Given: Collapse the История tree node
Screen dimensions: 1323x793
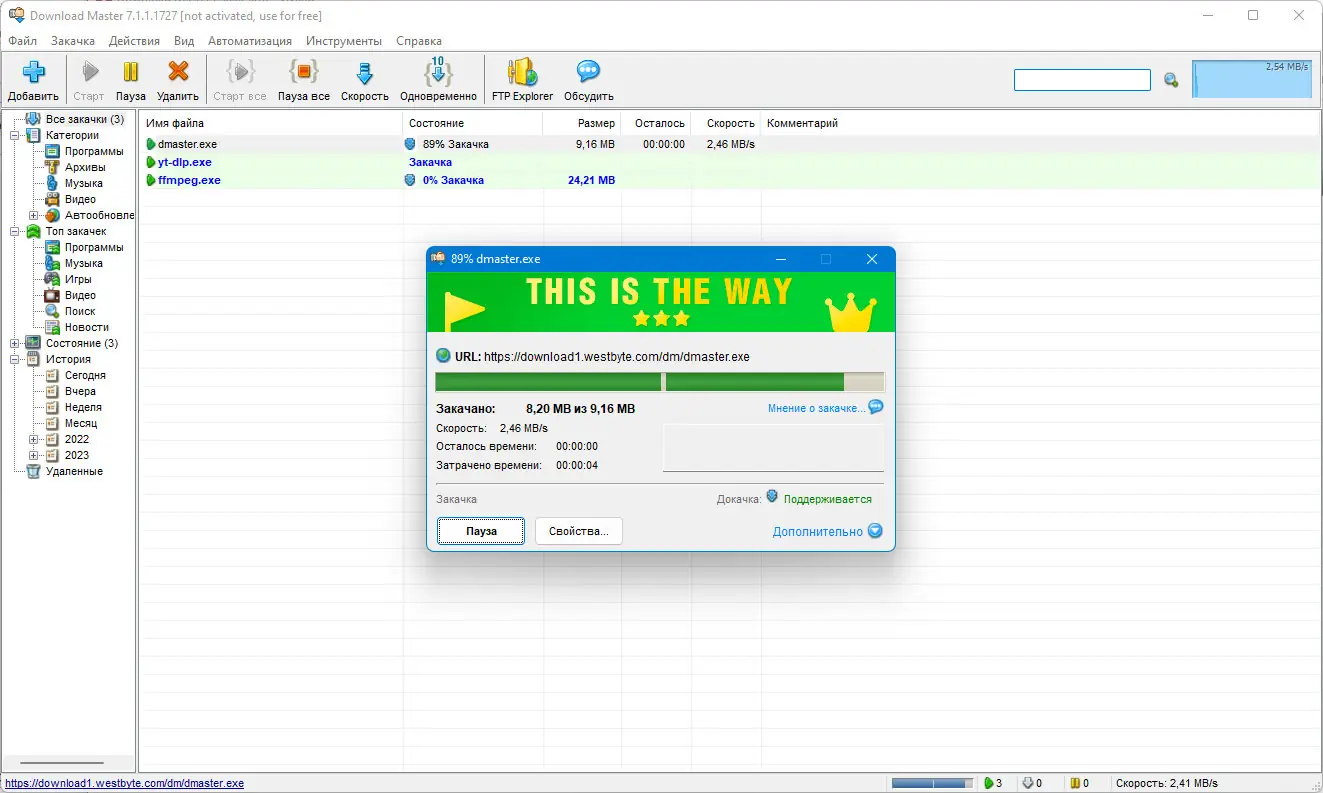Looking at the screenshot, I should 15,359.
